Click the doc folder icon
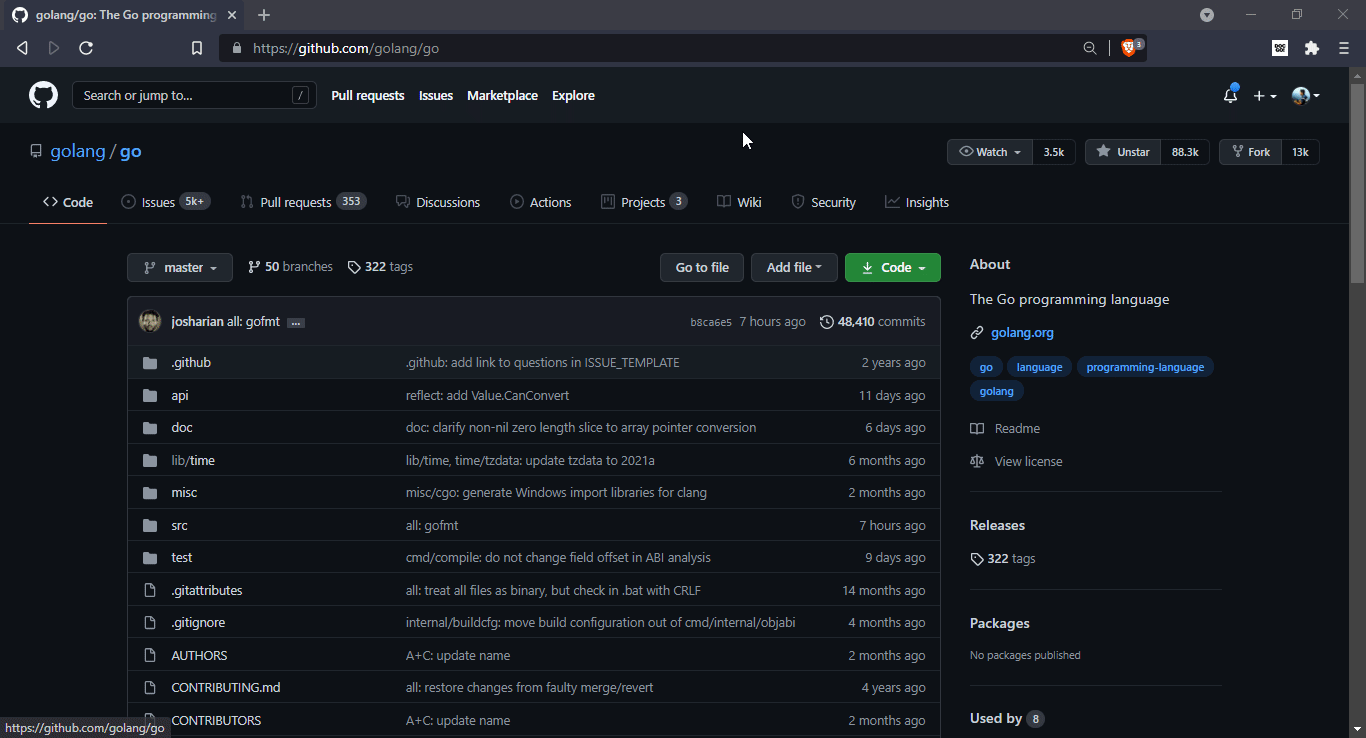Image resolution: width=1366 pixels, height=738 pixels. tap(150, 428)
